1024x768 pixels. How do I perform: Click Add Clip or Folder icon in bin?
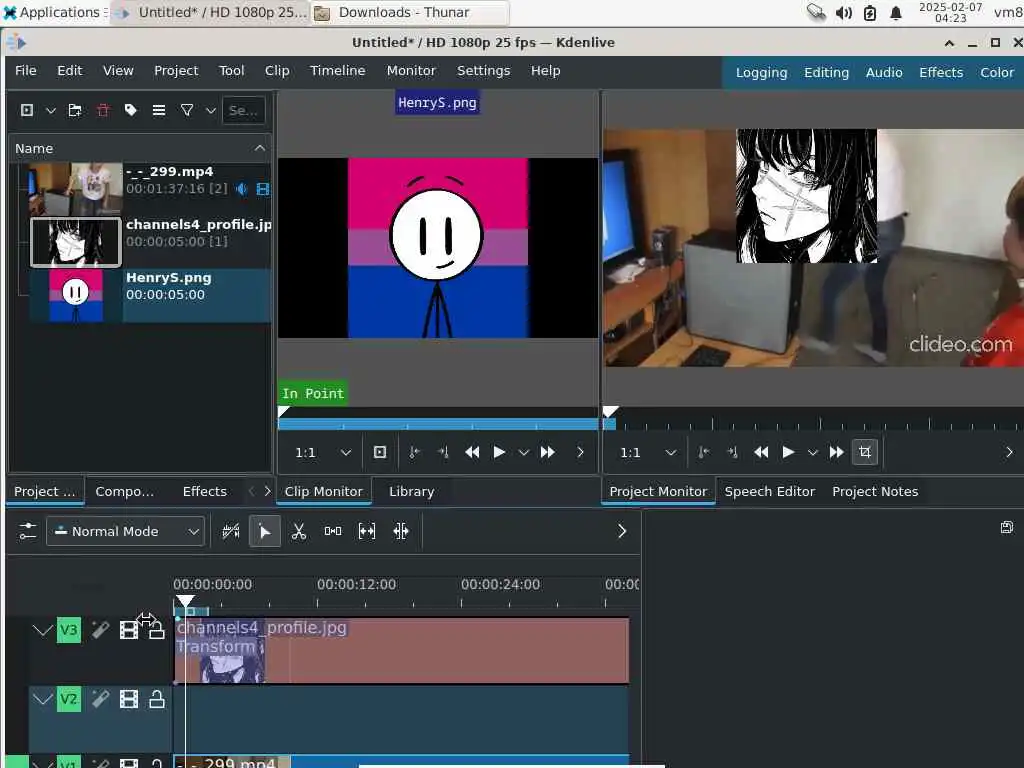click(27, 110)
